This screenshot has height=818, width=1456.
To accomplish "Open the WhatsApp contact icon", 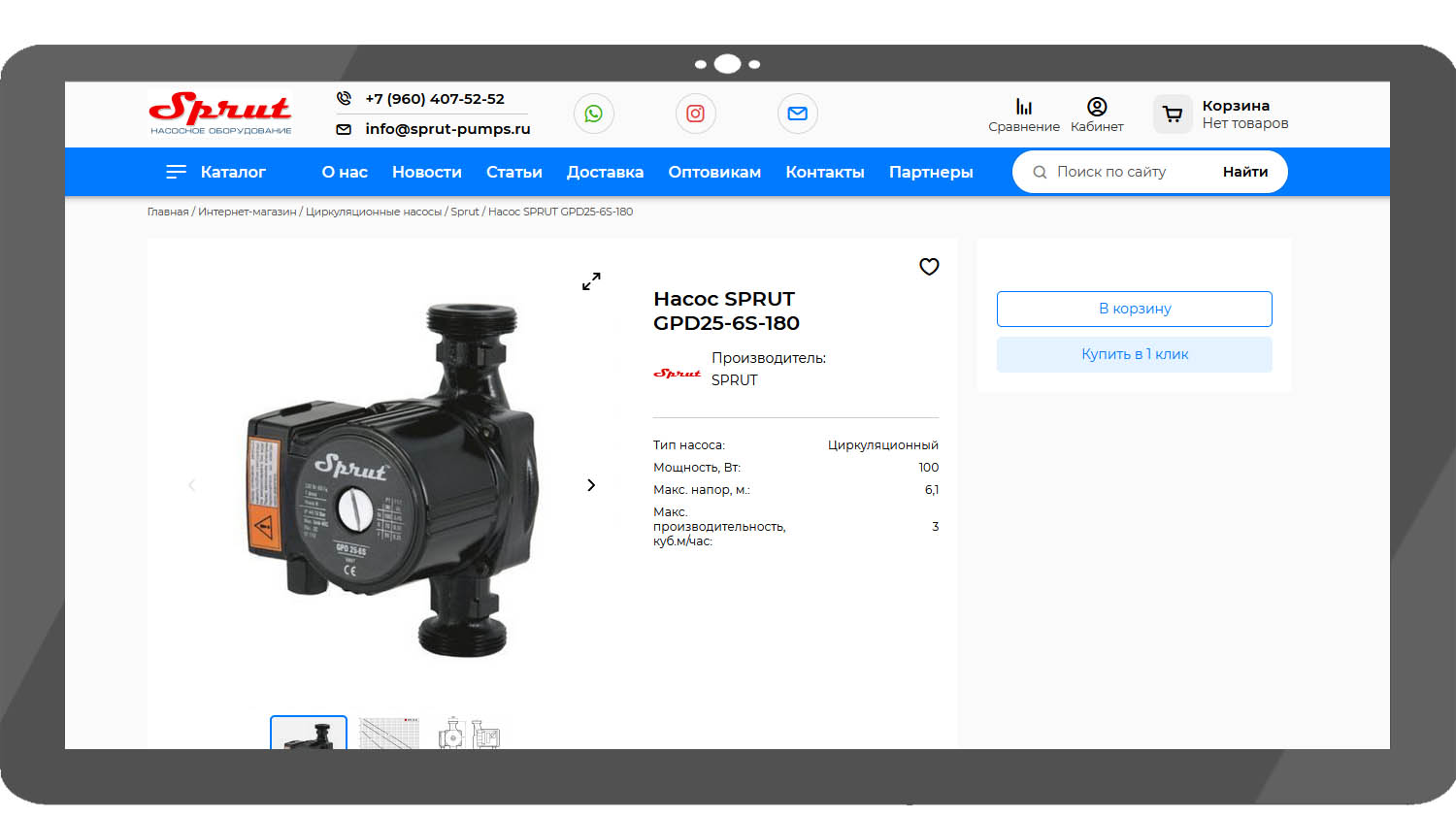I will pyautogui.click(x=593, y=114).
